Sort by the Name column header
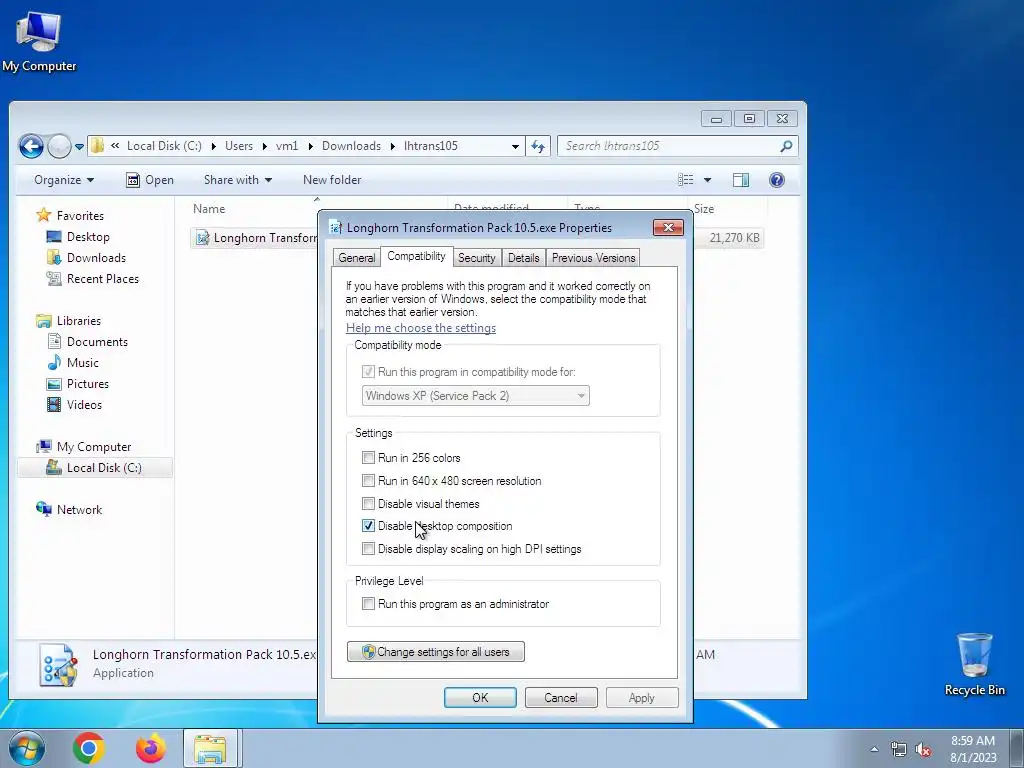The width and height of the screenshot is (1024, 768). tap(209, 209)
